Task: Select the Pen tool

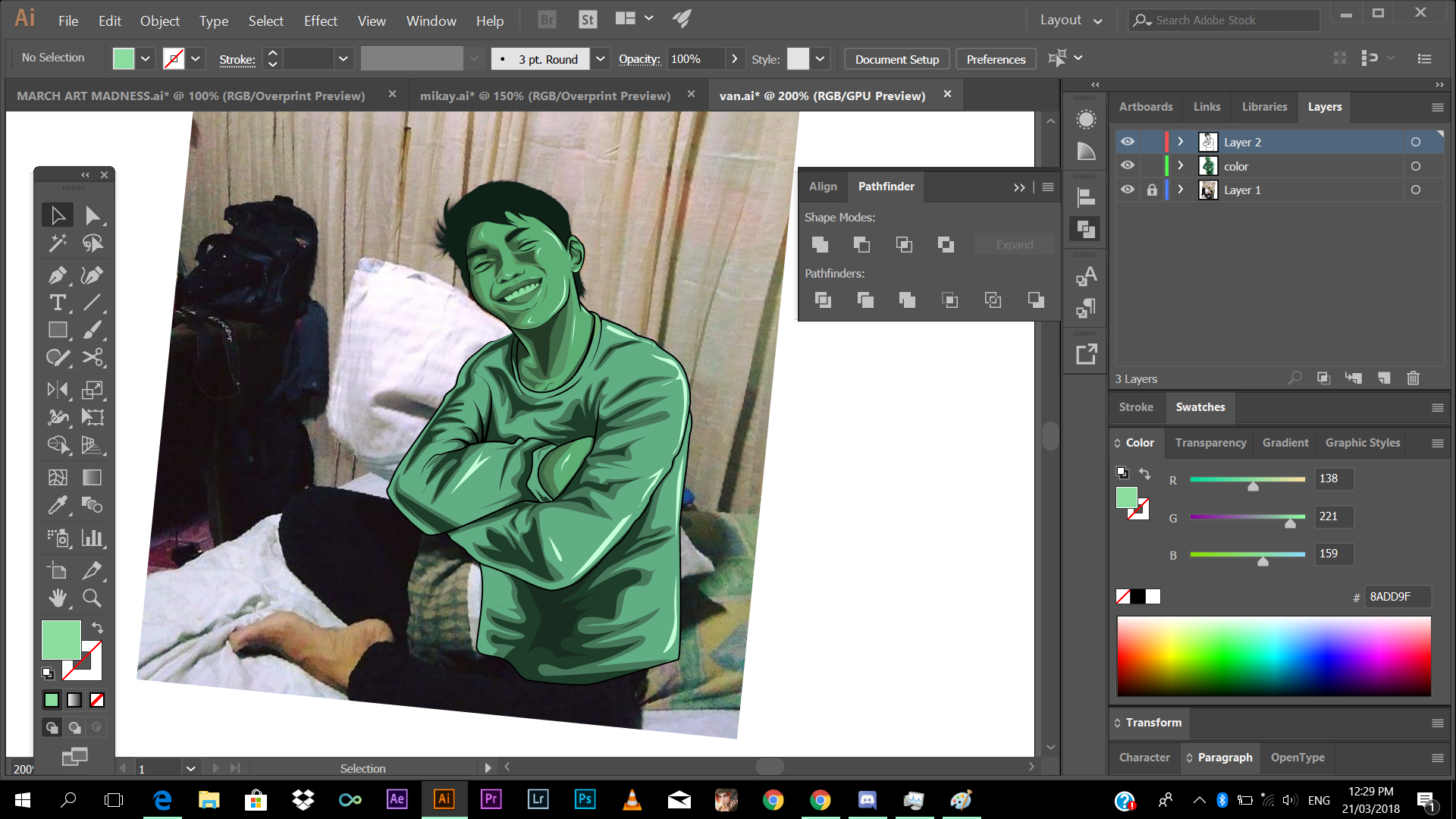Action: click(57, 275)
